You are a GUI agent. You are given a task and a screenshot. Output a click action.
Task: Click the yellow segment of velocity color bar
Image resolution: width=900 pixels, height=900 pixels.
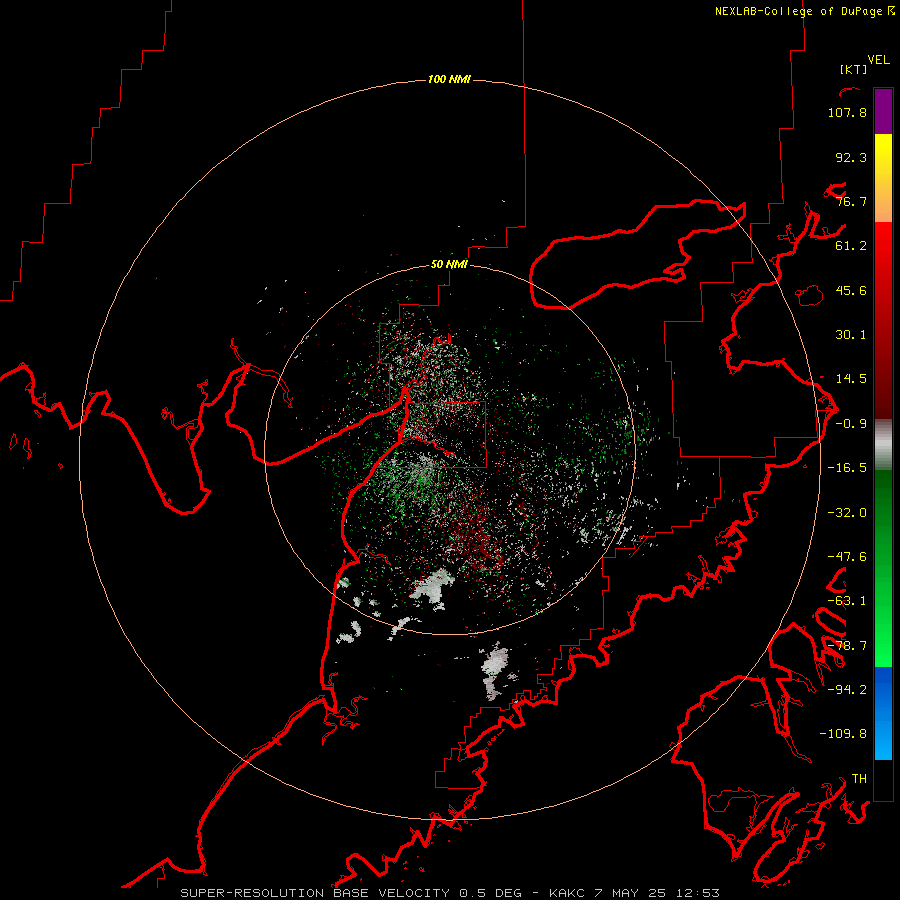883,178
